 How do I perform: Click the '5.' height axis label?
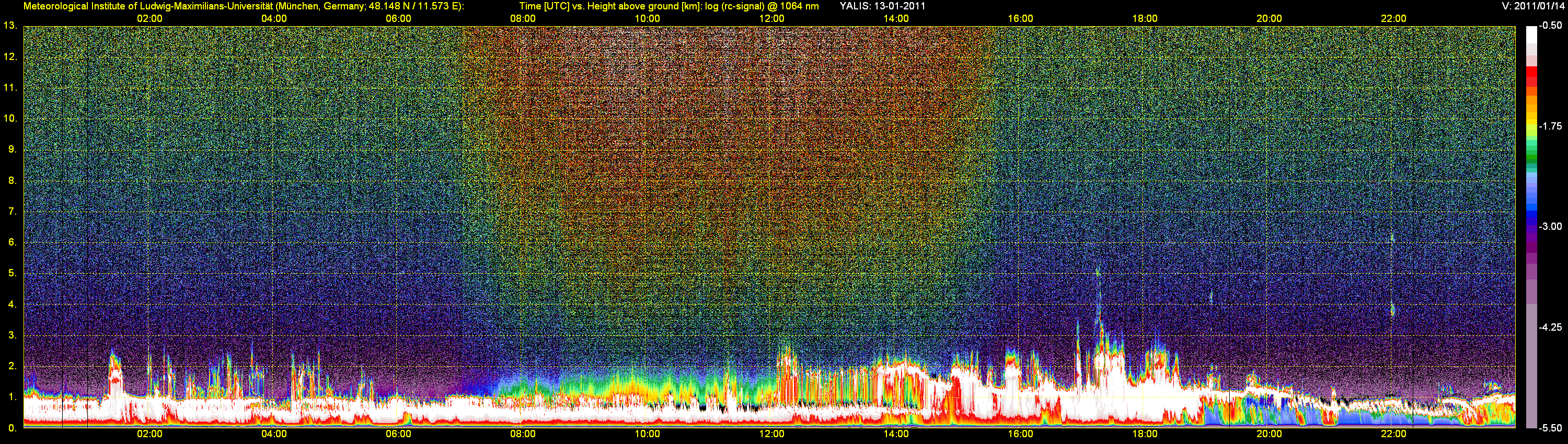coord(13,273)
